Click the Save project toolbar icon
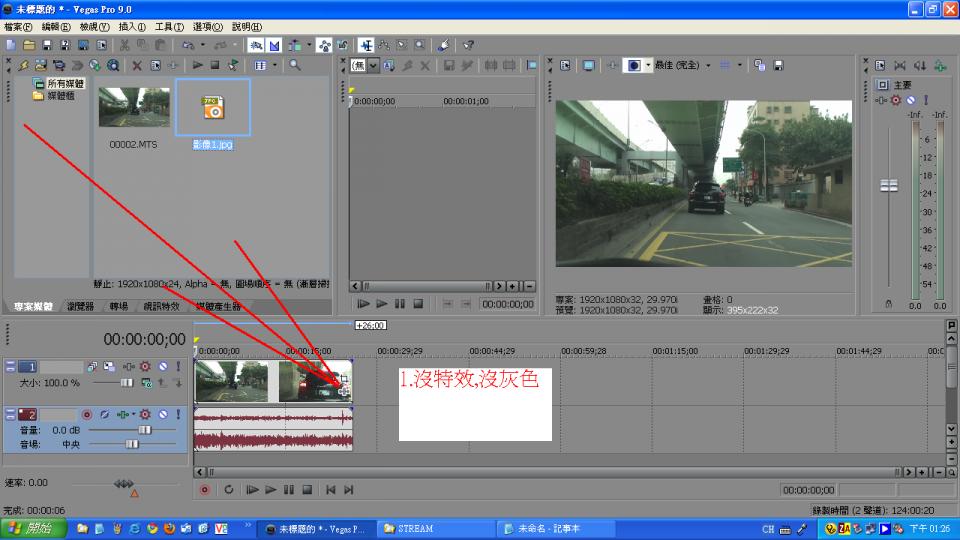 point(46,45)
